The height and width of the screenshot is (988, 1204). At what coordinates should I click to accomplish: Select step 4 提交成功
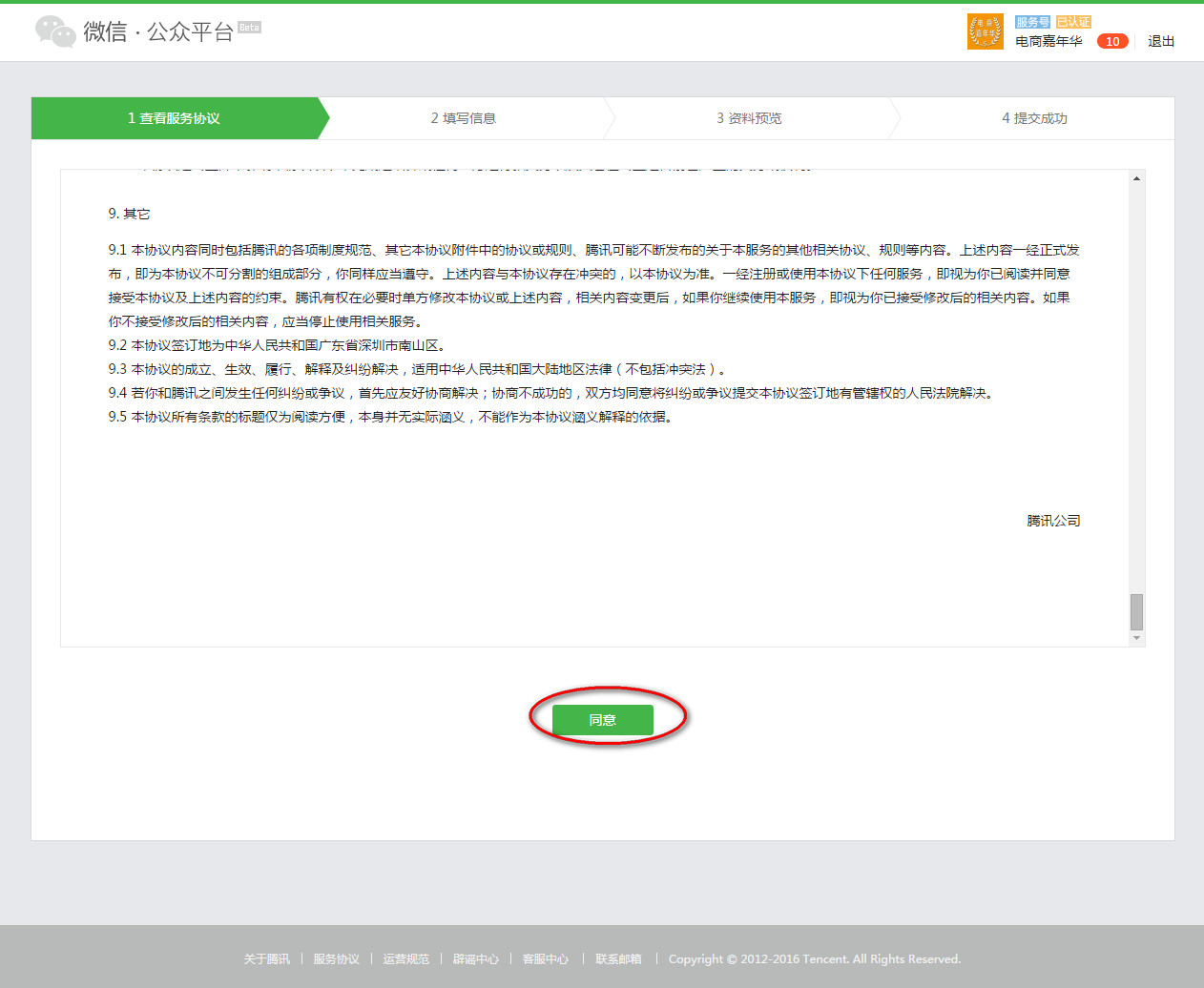click(x=1034, y=118)
